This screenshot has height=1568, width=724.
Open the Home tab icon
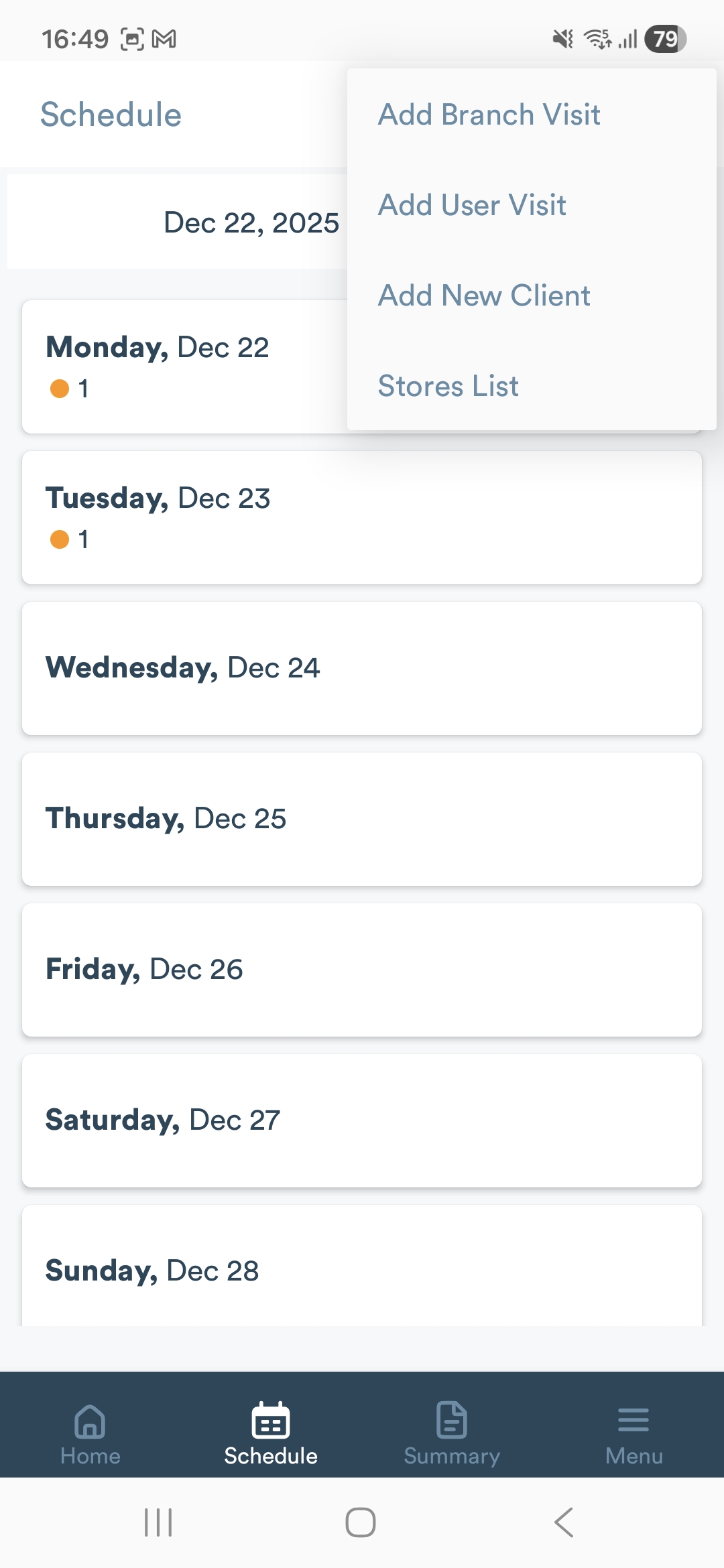(90, 1421)
